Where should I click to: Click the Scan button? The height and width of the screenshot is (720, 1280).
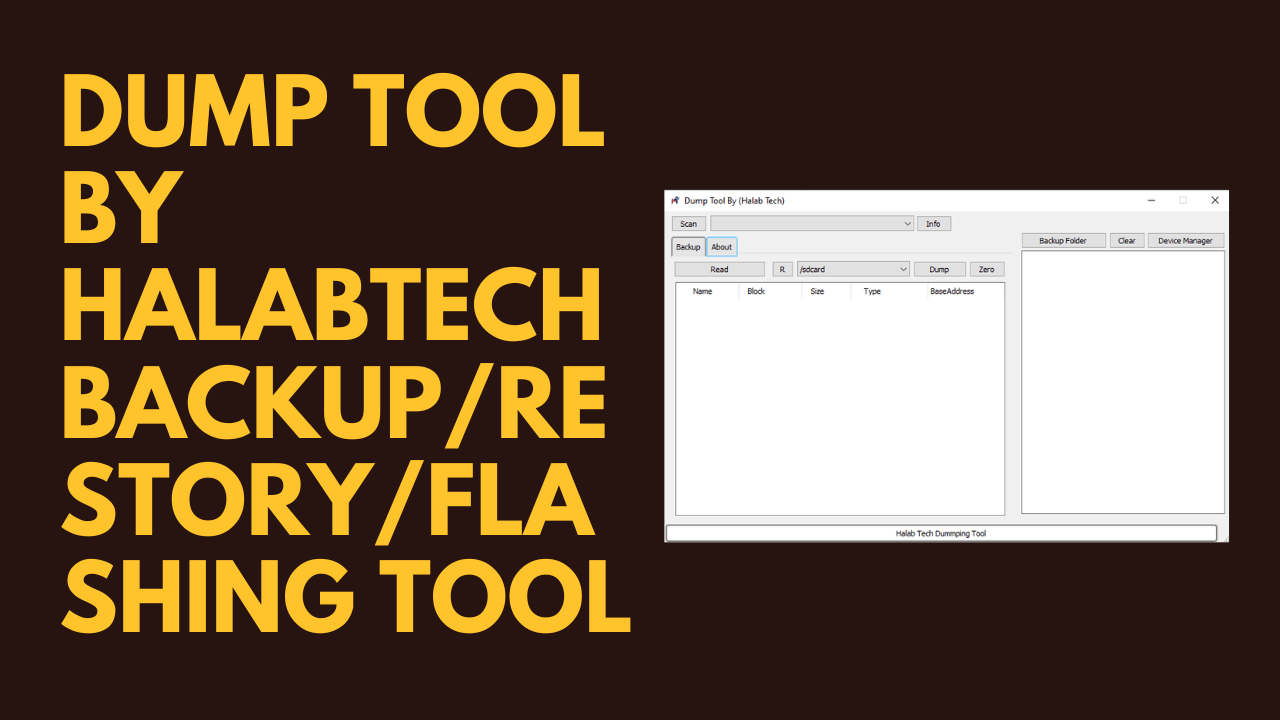tap(689, 224)
